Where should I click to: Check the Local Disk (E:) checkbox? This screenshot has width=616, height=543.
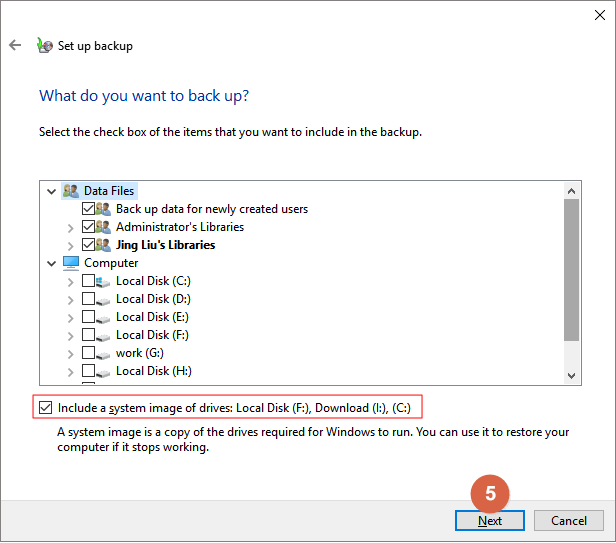click(x=88, y=317)
